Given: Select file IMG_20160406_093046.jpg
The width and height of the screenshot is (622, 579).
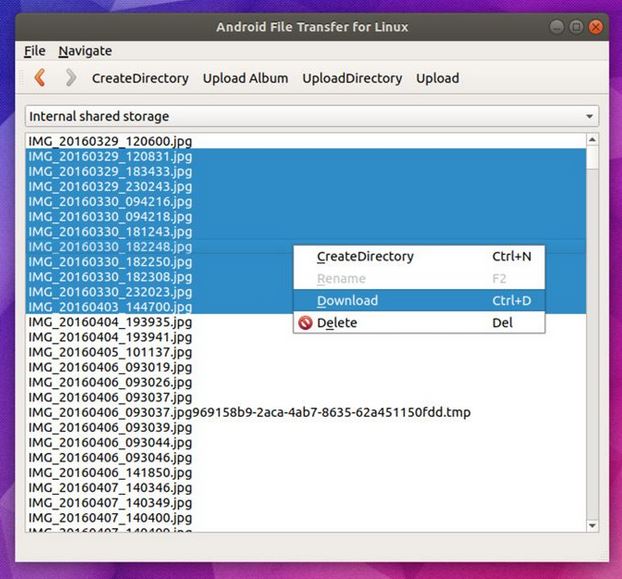Looking at the screenshot, I should pyautogui.click(x=305, y=458).
